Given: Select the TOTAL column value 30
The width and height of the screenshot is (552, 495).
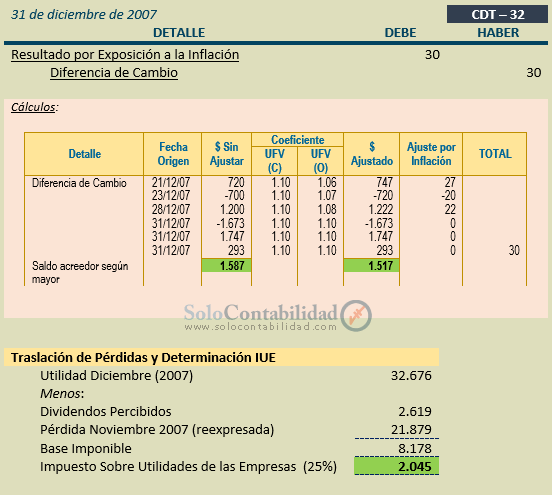Looking at the screenshot, I should tap(514, 250).
